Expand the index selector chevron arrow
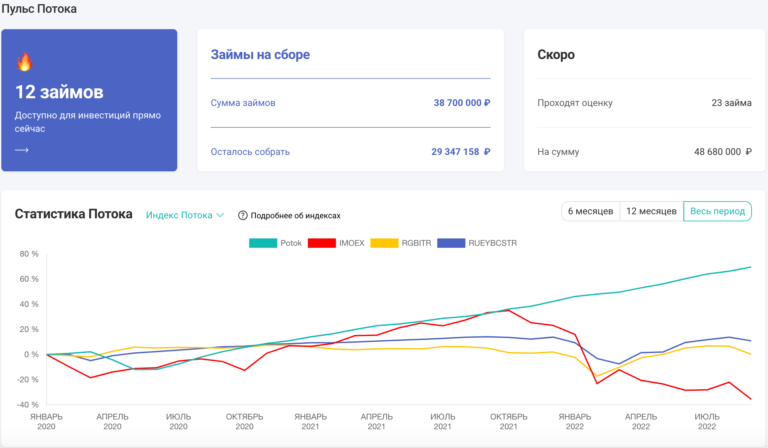 coord(220,215)
